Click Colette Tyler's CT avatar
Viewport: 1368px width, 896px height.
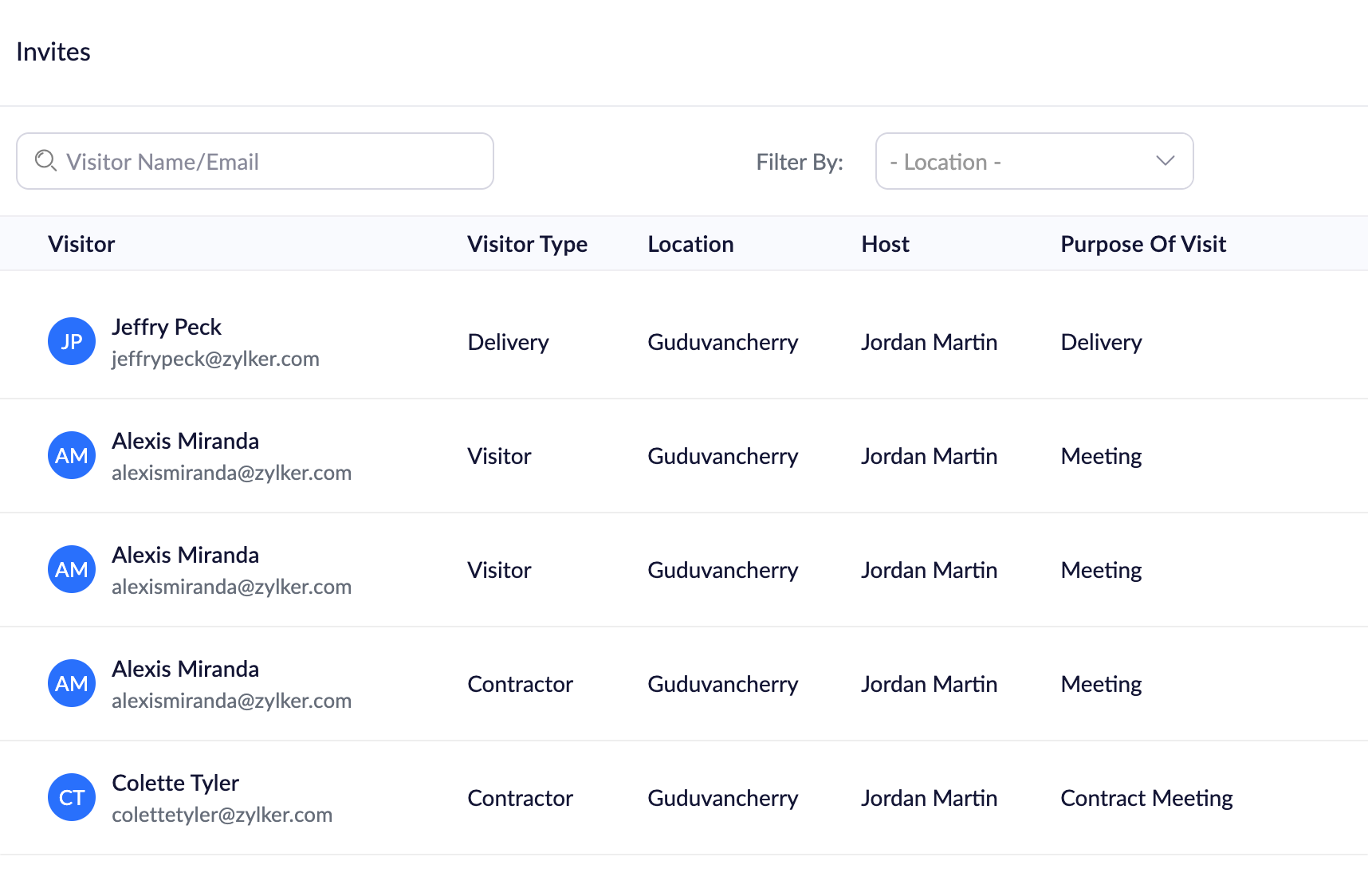point(72,797)
